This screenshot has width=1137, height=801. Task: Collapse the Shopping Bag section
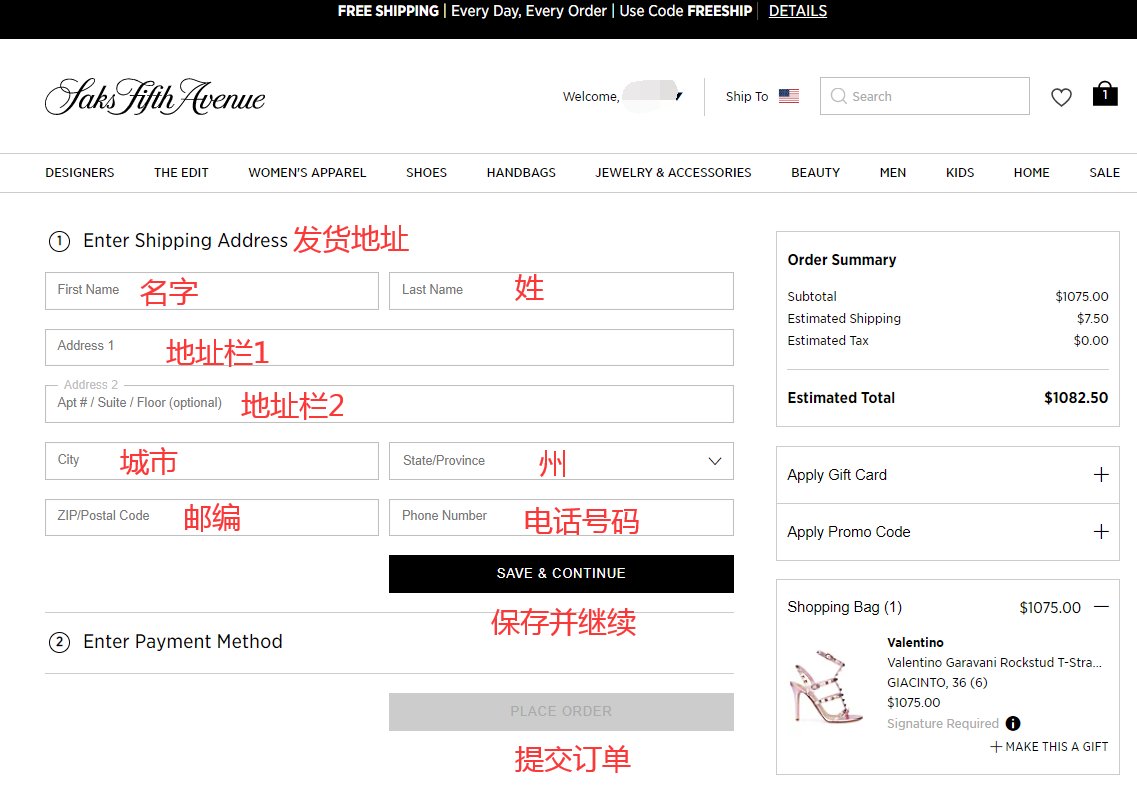[x=1101, y=607]
